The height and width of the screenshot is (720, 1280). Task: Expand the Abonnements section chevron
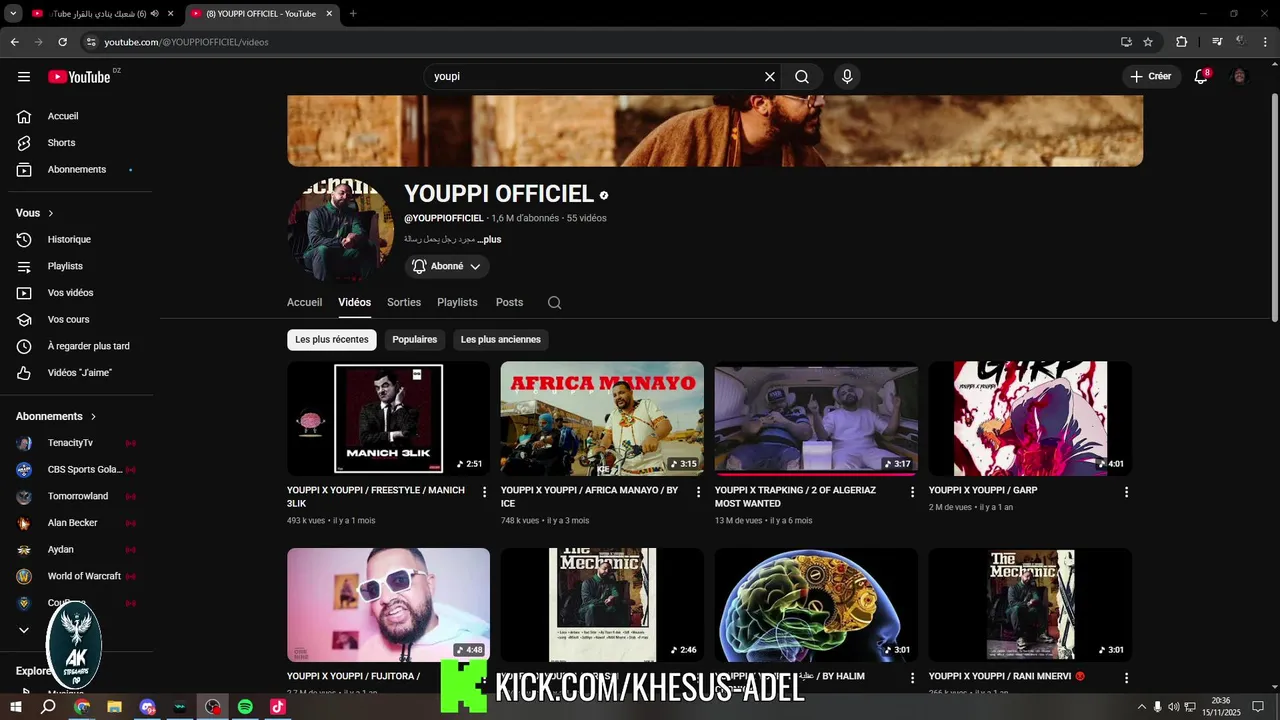coord(93,416)
